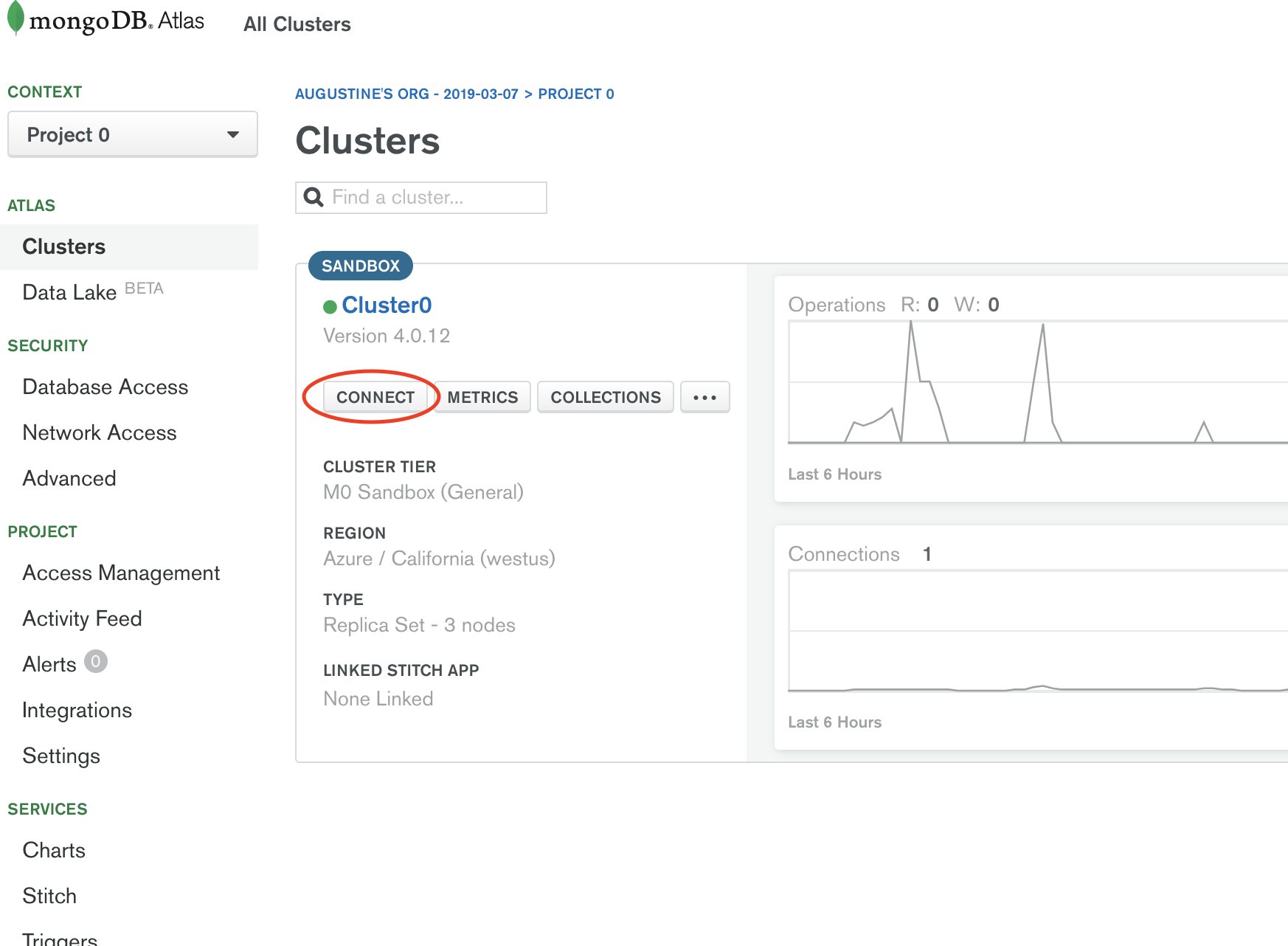
Task: Follow the Augustine's Org breadcrumb link
Action: pos(406,94)
